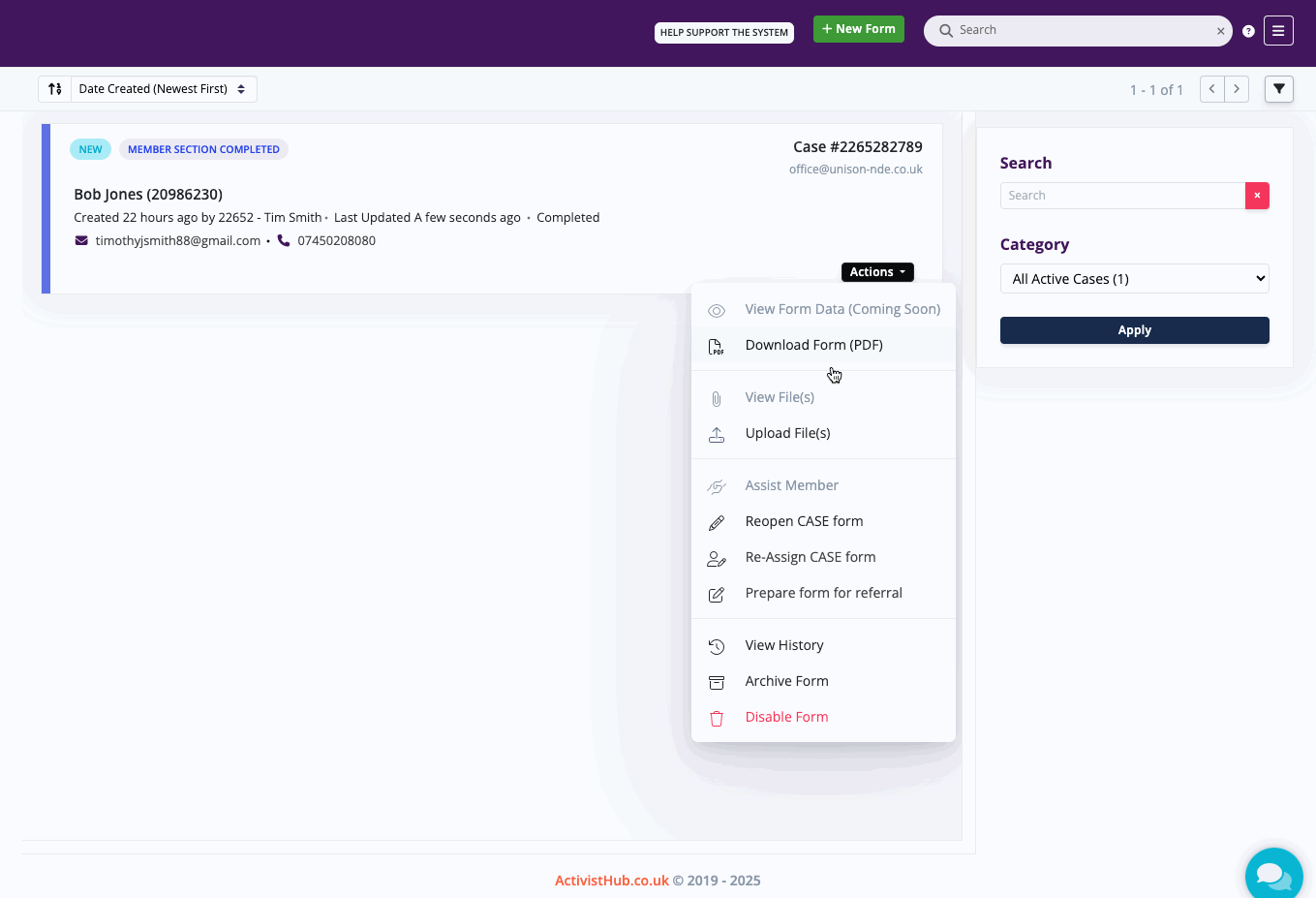
Task: Go to previous page arrow
Action: click(1211, 89)
